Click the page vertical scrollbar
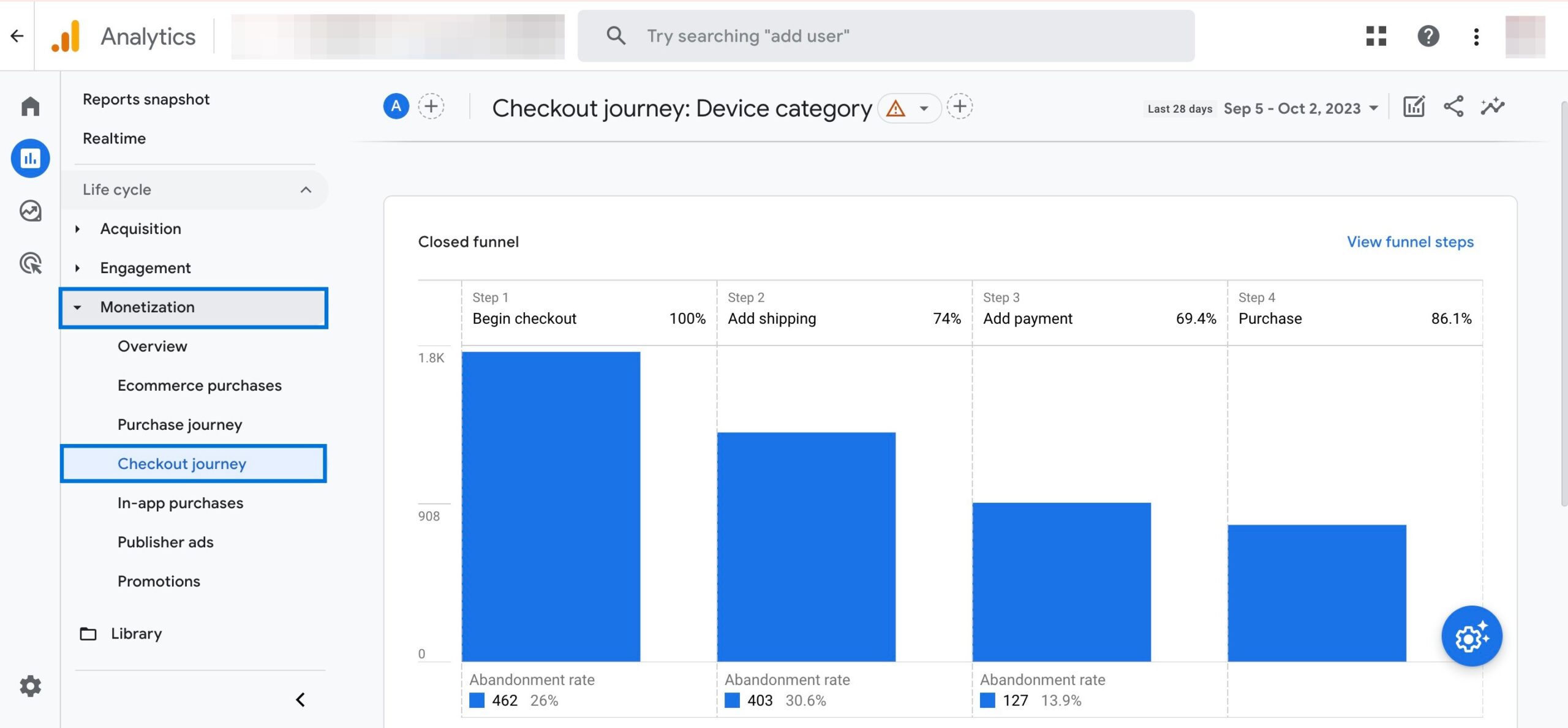1568x728 pixels. coord(1564,303)
